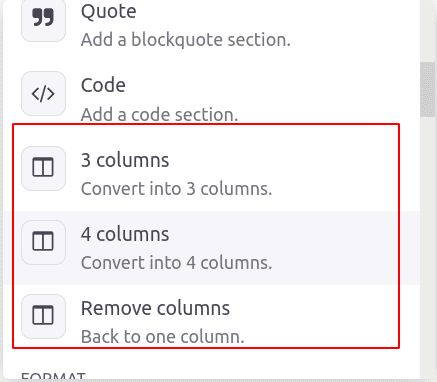Choose the 3 columns command title
437x382 pixels.
pyautogui.click(x=125, y=160)
